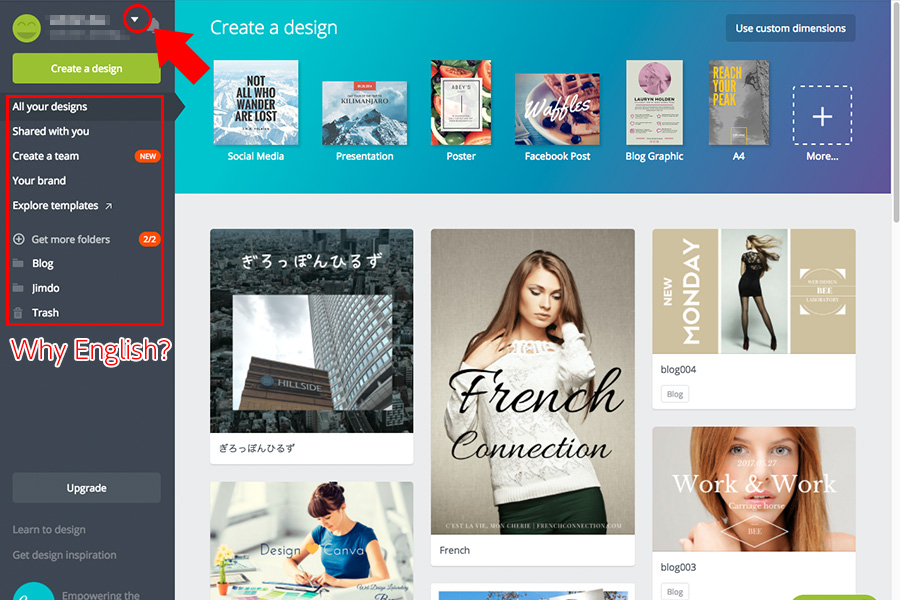Screen dimensions: 900x600
Task: Click the green smiley profile avatar
Action: point(26,28)
